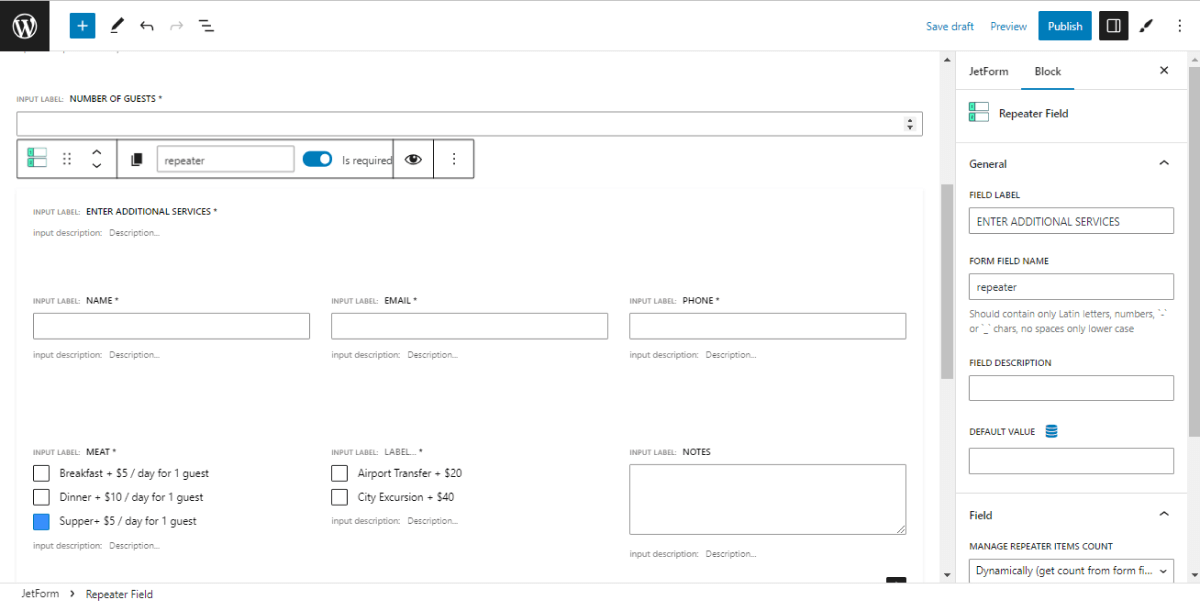
Task: Click inside the Field Label input
Action: pyautogui.click(x=1071, y=220)
